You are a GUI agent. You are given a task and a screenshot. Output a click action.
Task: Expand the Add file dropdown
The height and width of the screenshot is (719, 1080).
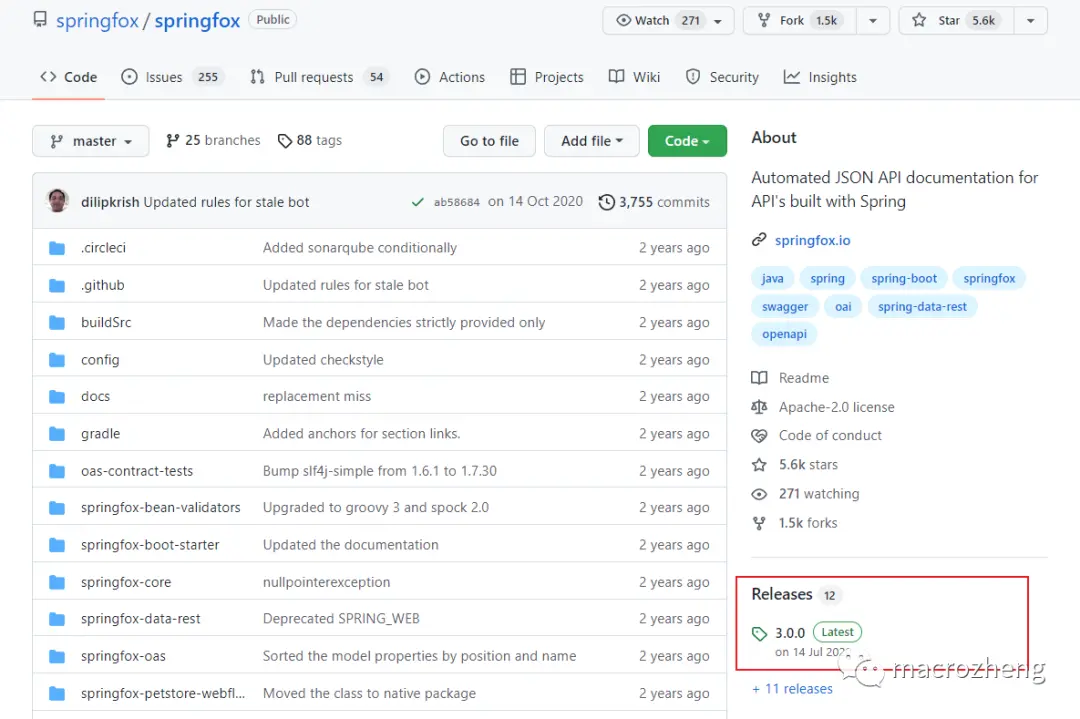(x=592, y=142)
